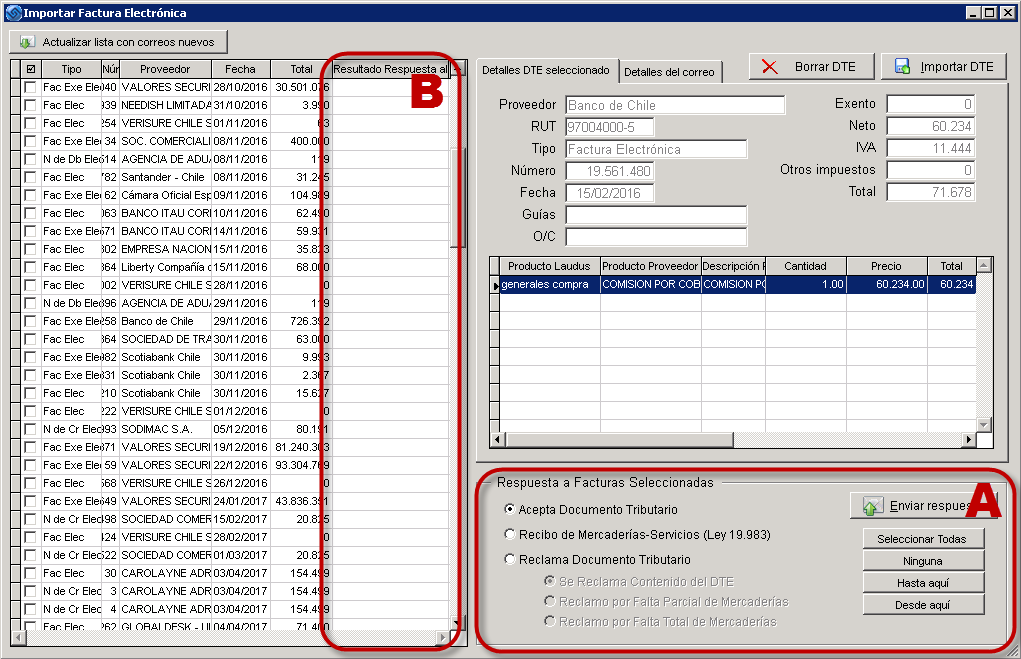Choose Reclamo por Falta Parcial de Mercaderías

click(x=550, y=601)
